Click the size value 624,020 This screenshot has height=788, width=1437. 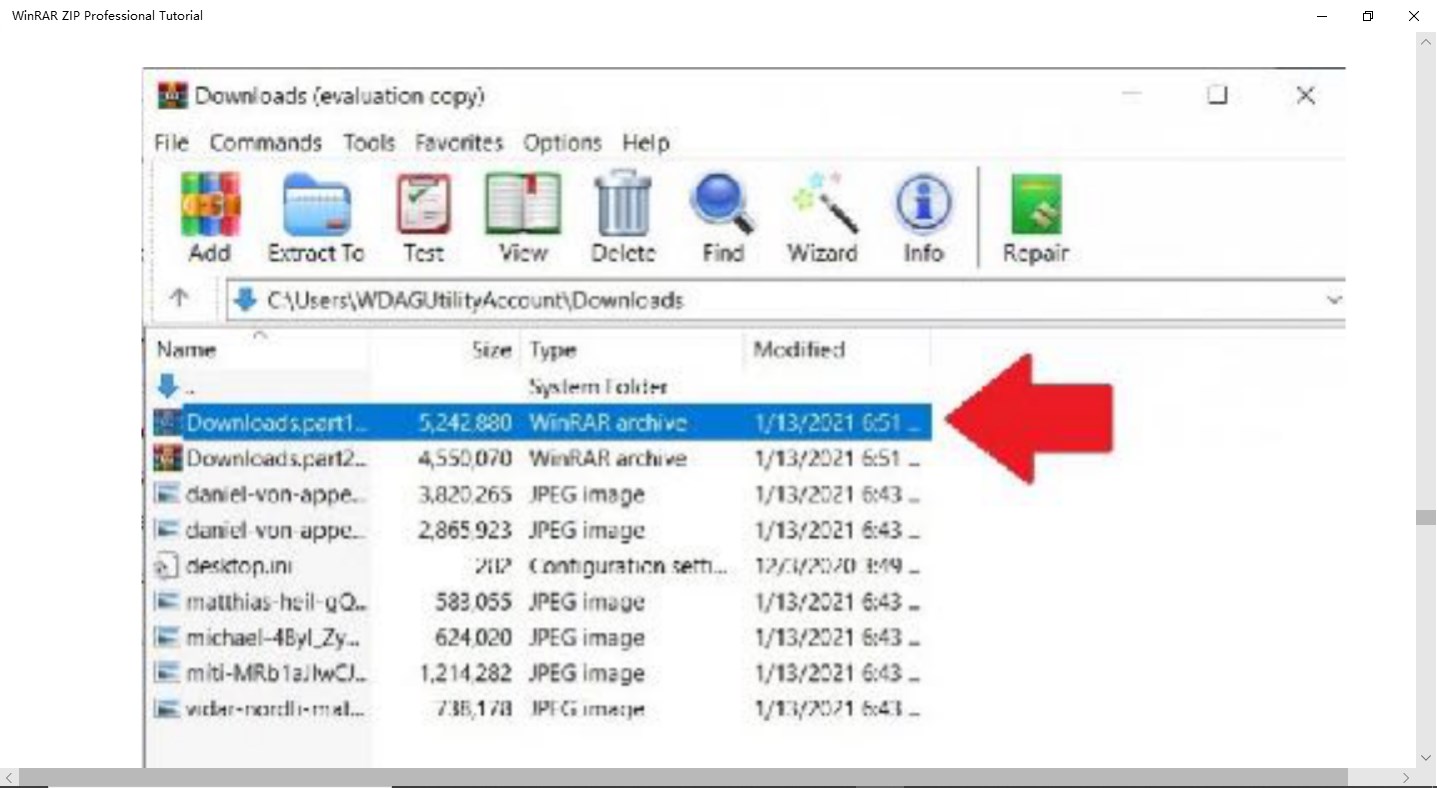(474, 637)
